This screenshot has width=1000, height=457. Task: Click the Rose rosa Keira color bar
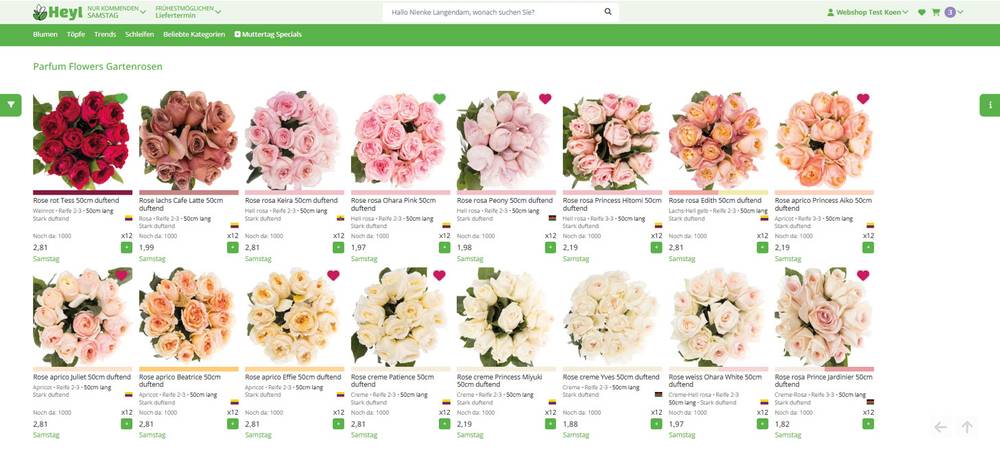(x=292, y=192)
